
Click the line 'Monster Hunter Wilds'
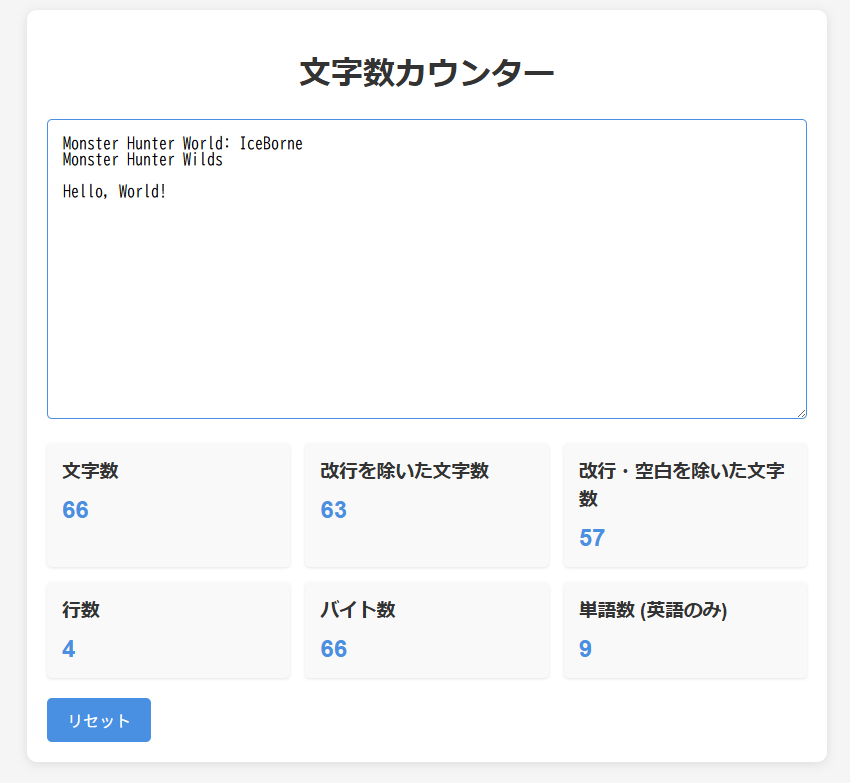pyautogui.click(x=143, y=159)
